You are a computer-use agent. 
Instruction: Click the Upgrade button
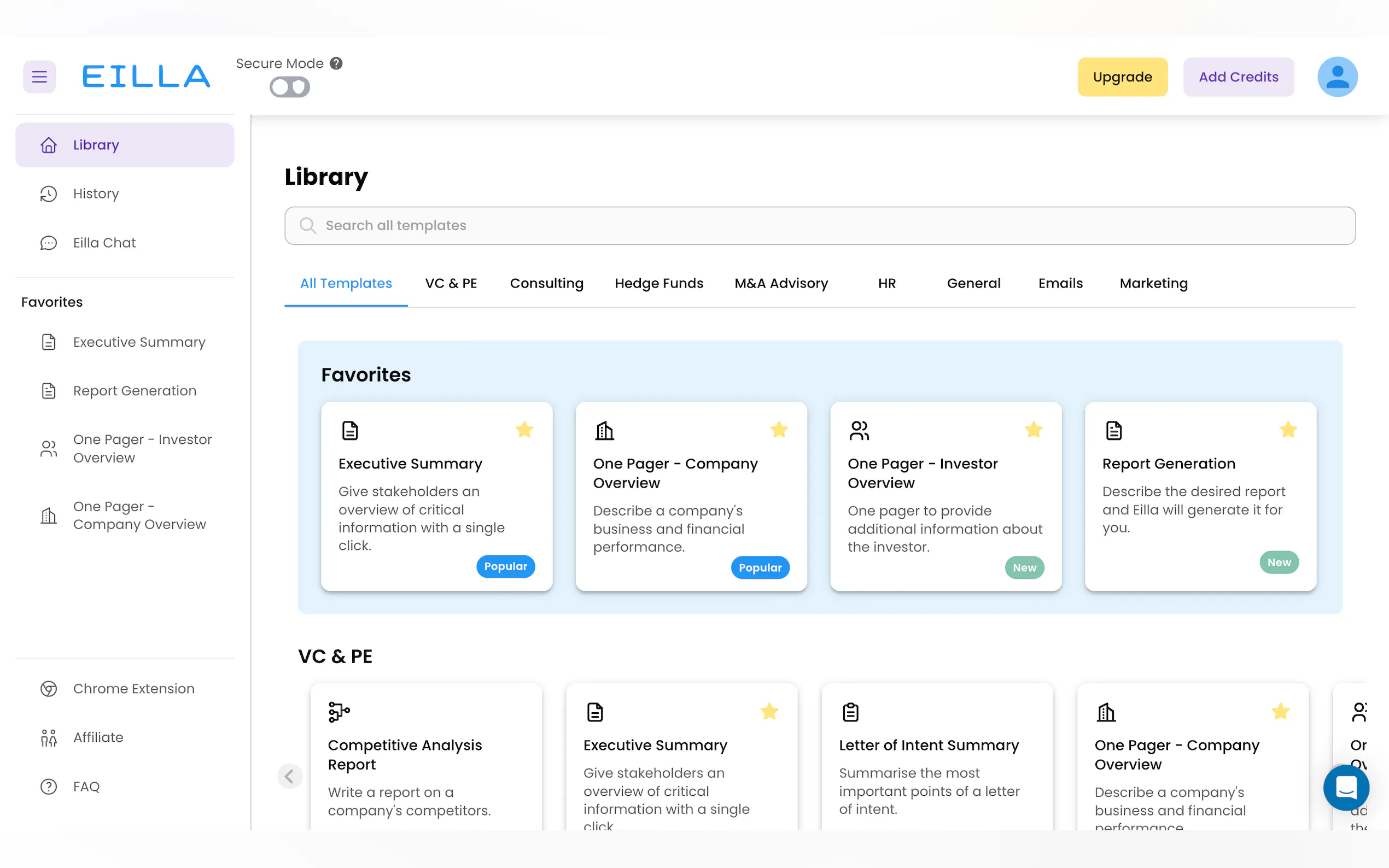point(1122,77)
